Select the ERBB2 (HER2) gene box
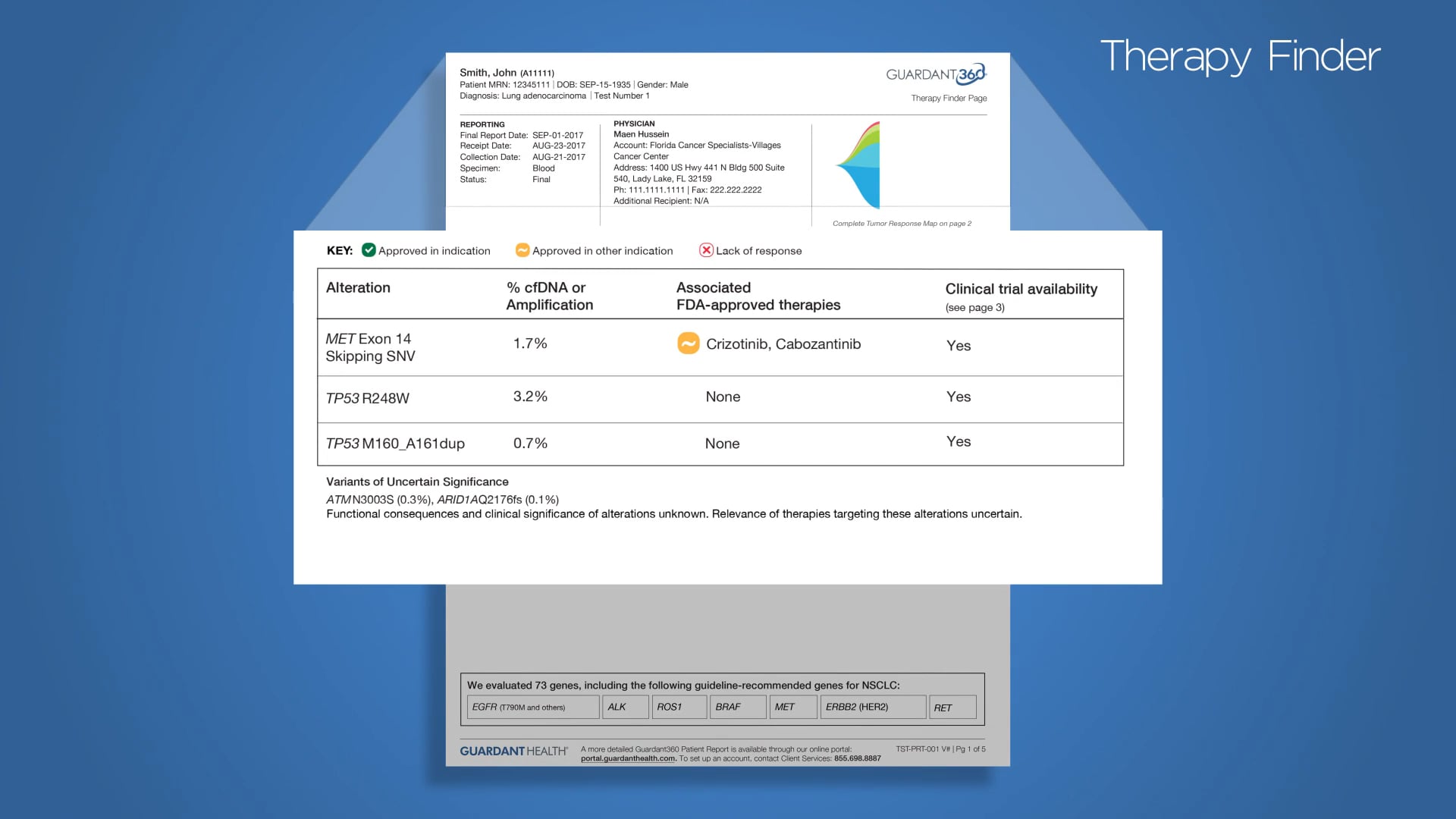The height and width of the screenshot is (819, 1456). [872, 706]
